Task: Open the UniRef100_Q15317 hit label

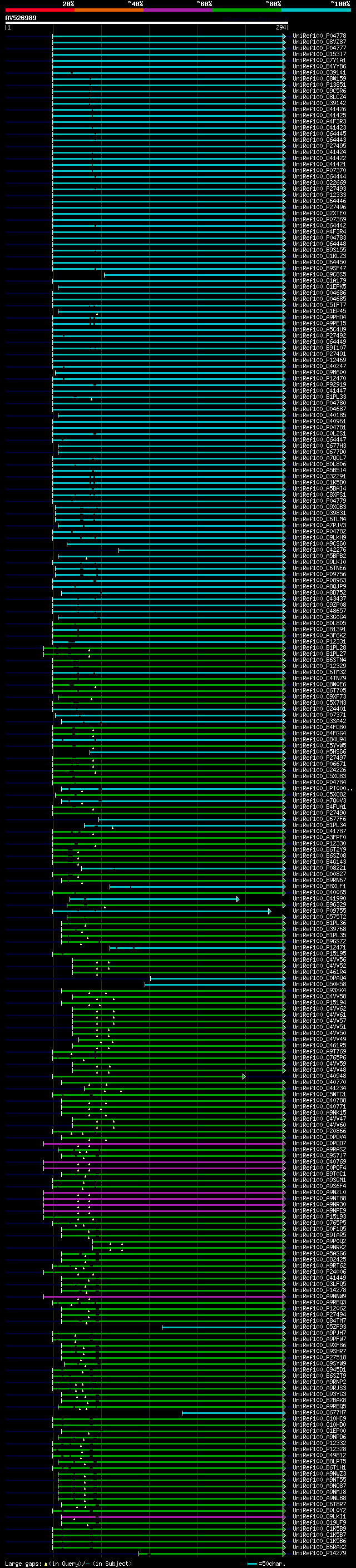Action: pos(319,54)
